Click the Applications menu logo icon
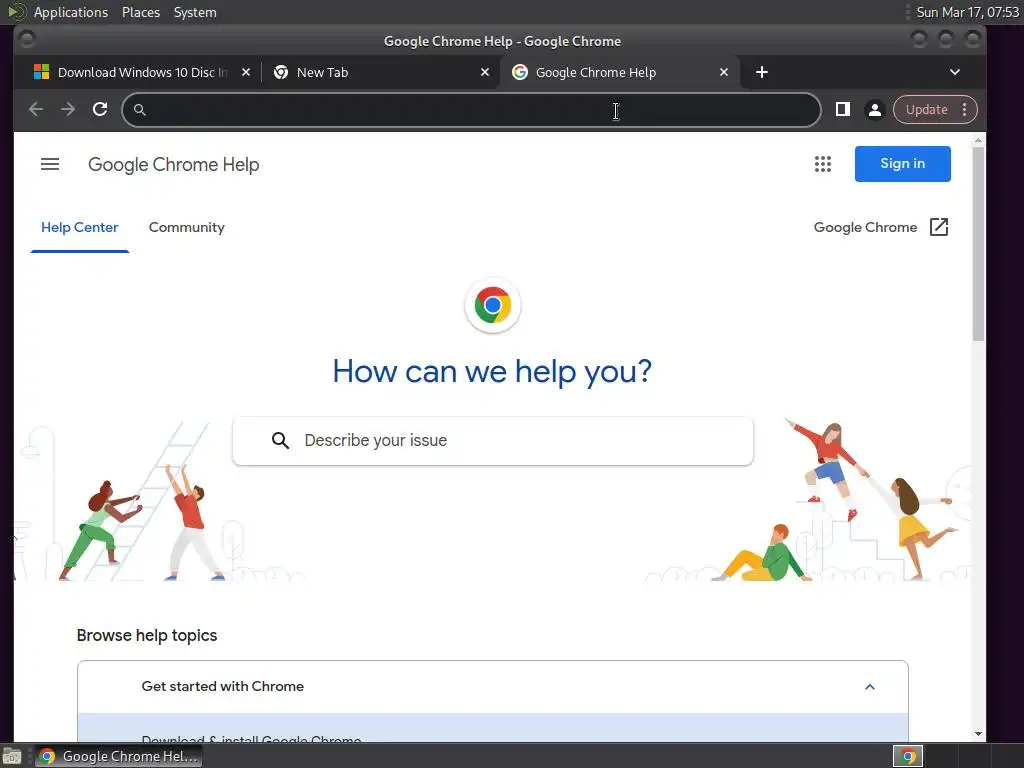This screenshot has height=768, width=1024. point(16,12)
